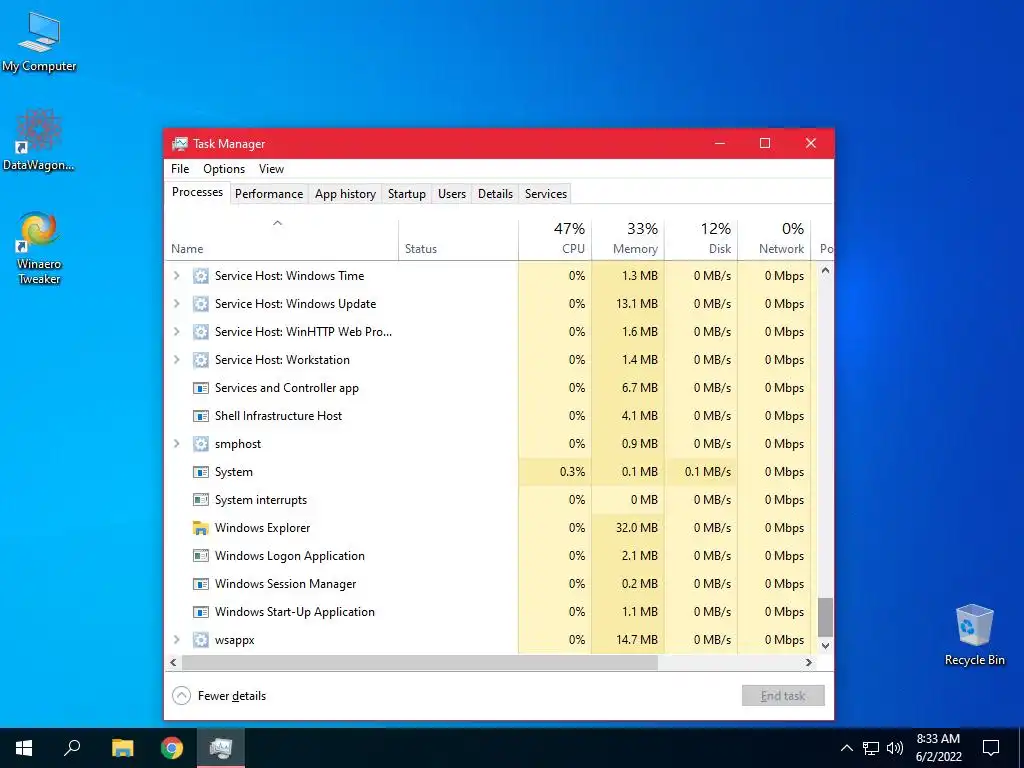Image resolution: width=1024 pixels, height=768 pixels.
Task: Sort by the Status column header
Action: [x=458, y=239]
